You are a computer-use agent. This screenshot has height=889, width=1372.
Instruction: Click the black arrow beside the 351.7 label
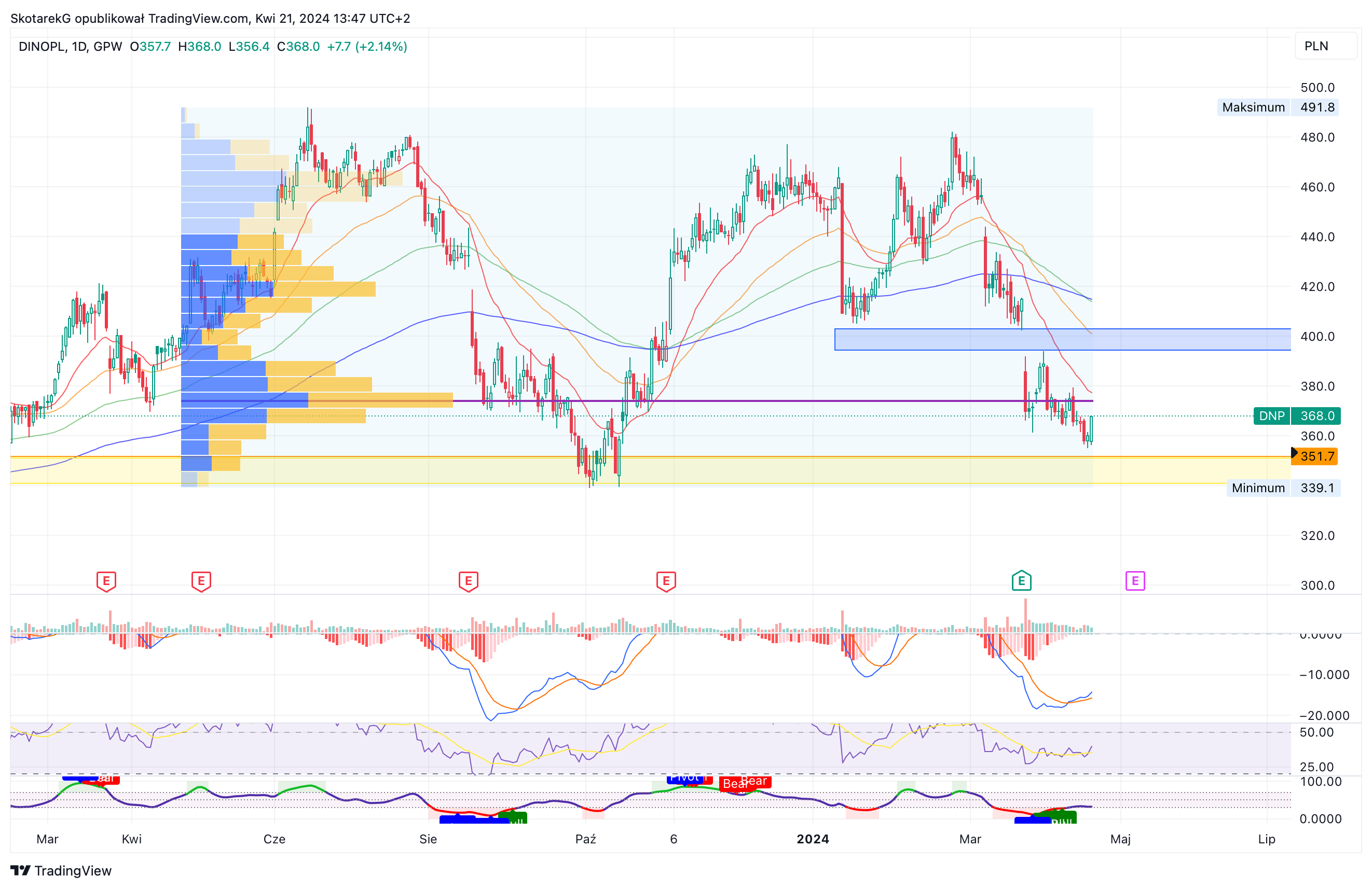click(x=1294, y=452)
